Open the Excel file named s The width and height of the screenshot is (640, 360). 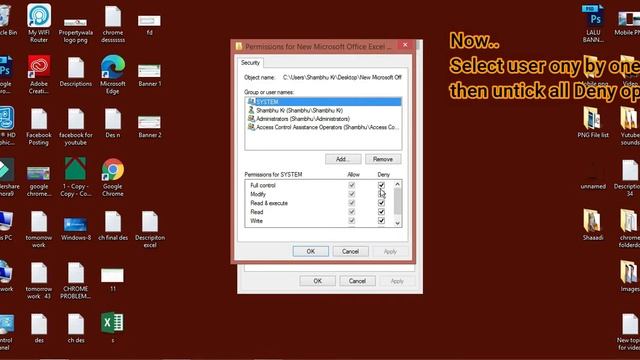[x=113, y=327]
